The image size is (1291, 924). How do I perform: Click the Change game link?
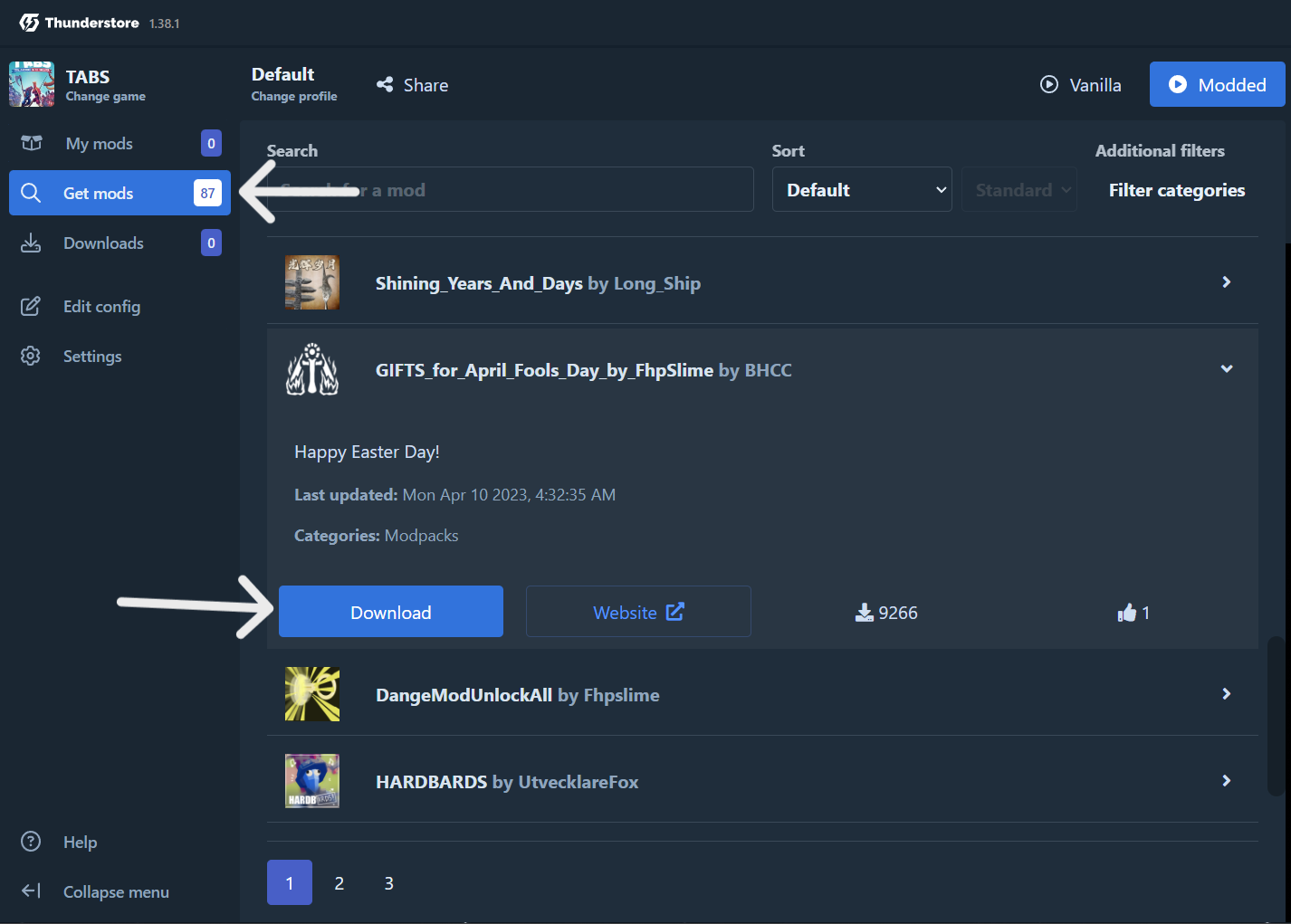tap(106, 97)
